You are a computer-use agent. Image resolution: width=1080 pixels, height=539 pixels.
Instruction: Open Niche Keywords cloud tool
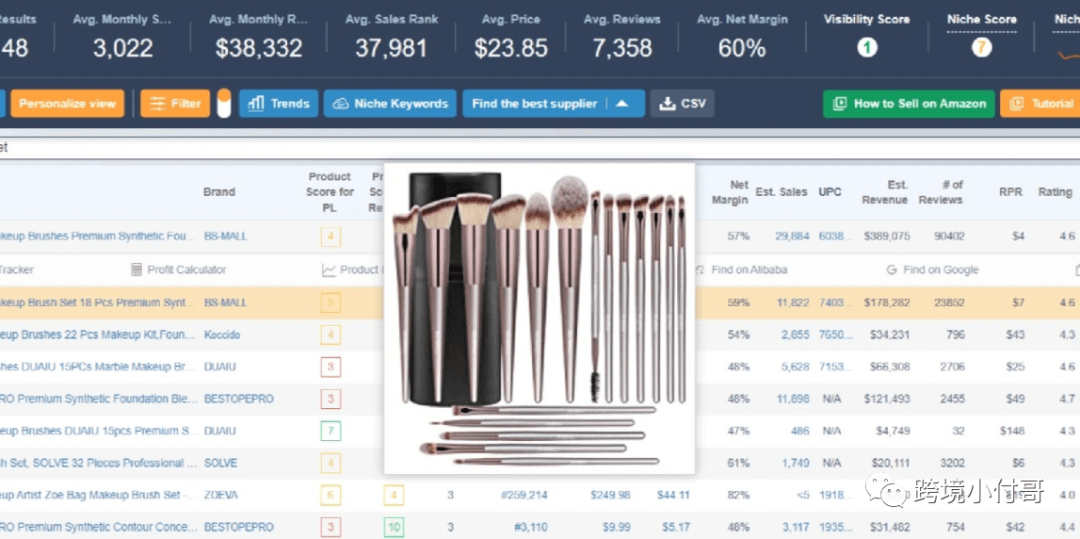click(x=390, y=103)
